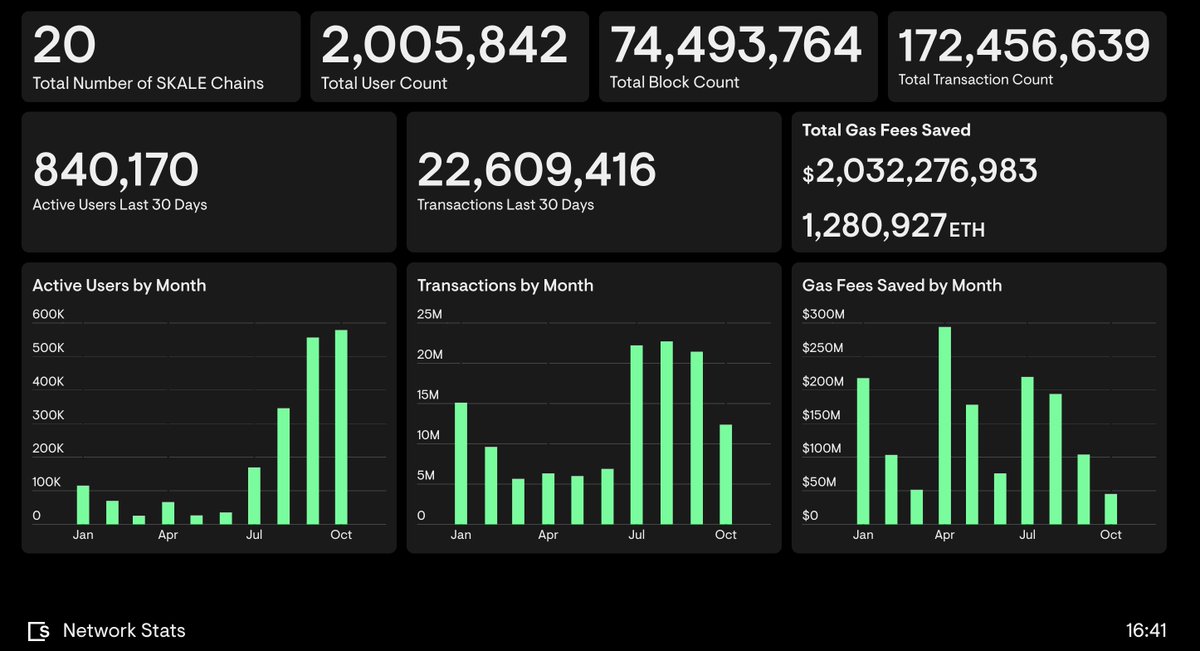Viewport: 1200px width, 651px height.
Task: Click the October bar in Gas Fees Saved chart
Action: click(1110, 509)
